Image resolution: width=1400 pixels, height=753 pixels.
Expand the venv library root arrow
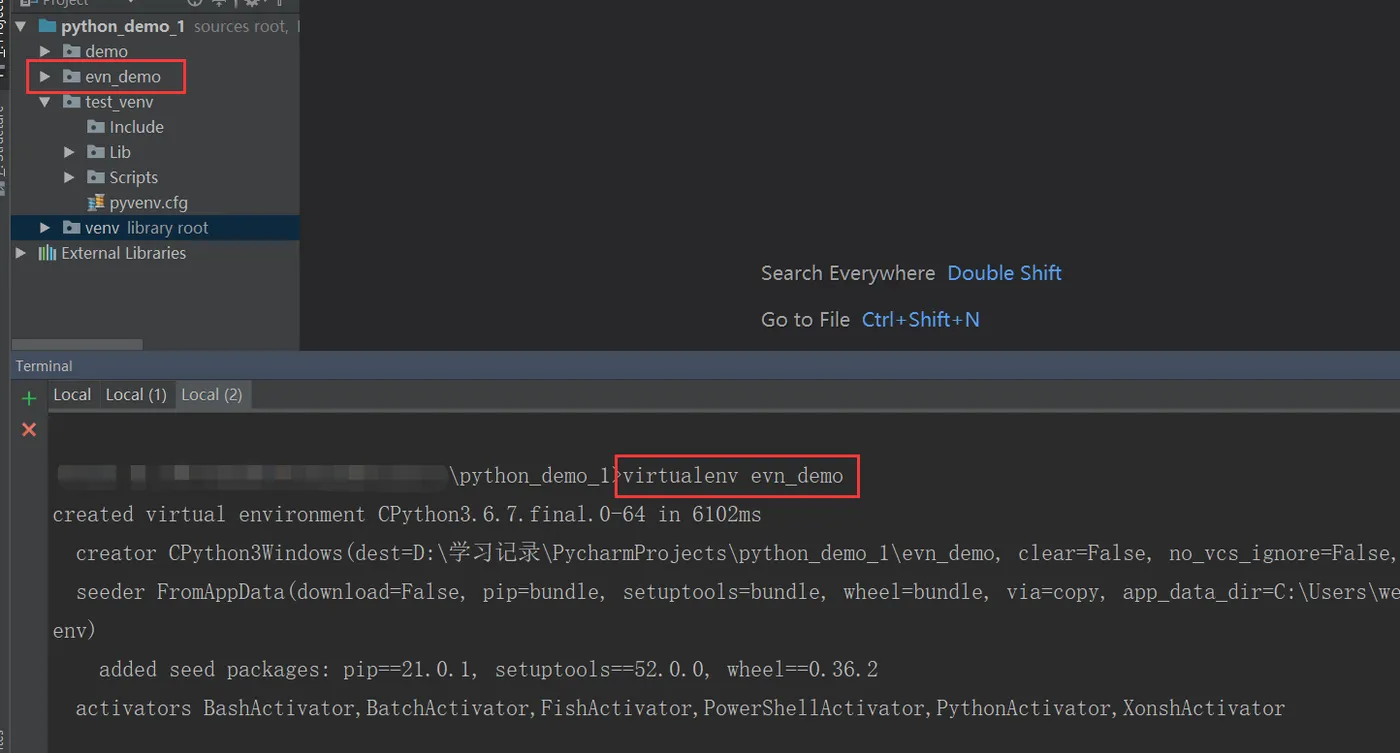[45, 228]
